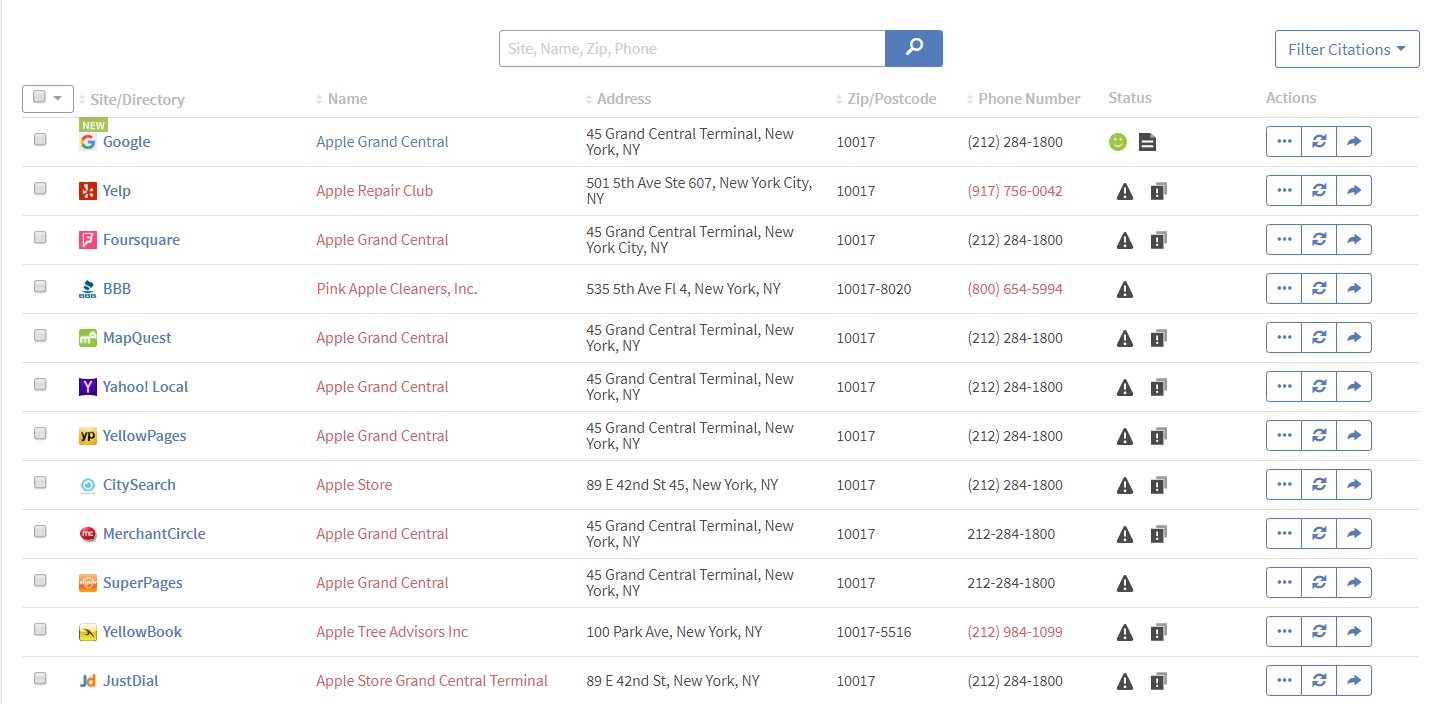Open the Filter Citations dropdown
1432x704 pixels.
click(1347, 49)
